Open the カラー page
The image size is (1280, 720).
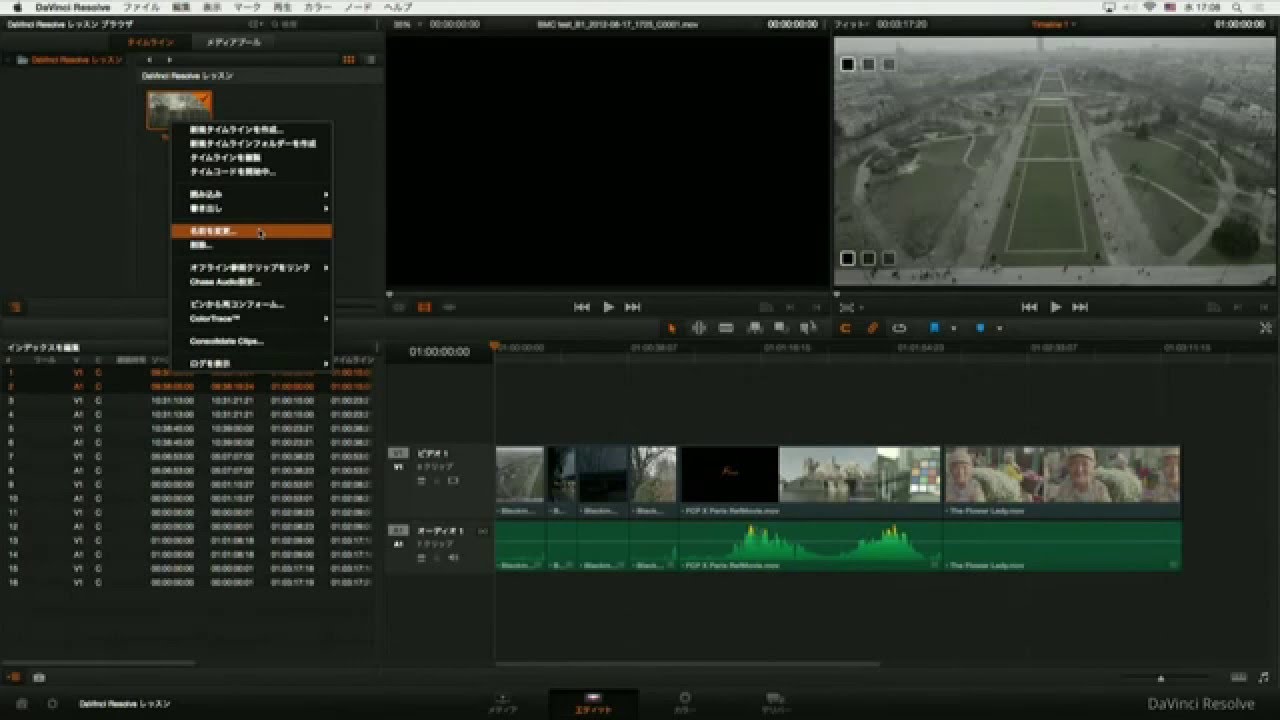pyautogui.click(x=684, y=703)
